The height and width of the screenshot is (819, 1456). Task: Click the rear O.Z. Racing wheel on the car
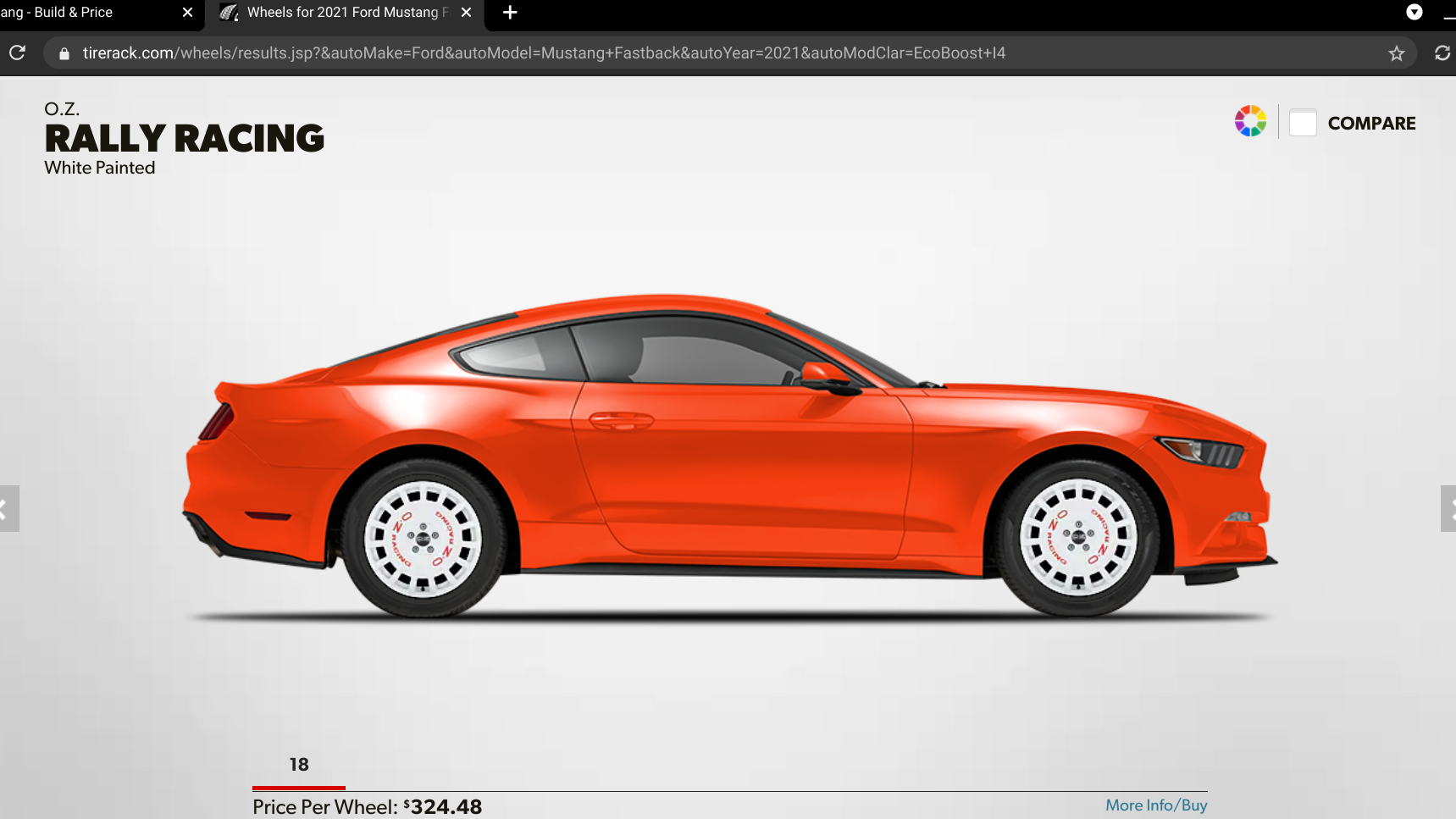point(423,537)
